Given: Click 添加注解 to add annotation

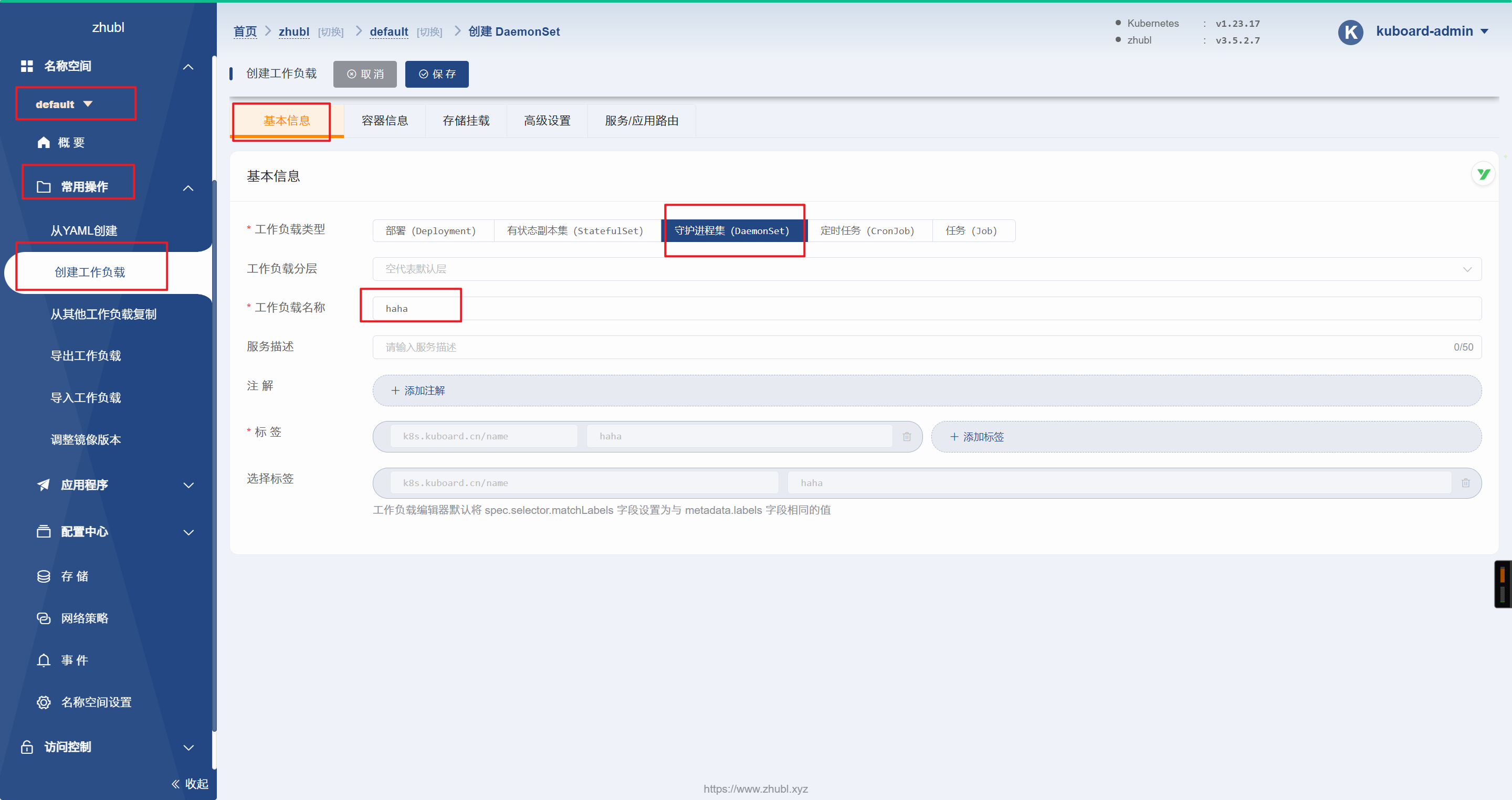Looking at the screenshot, I should point(927,391).
